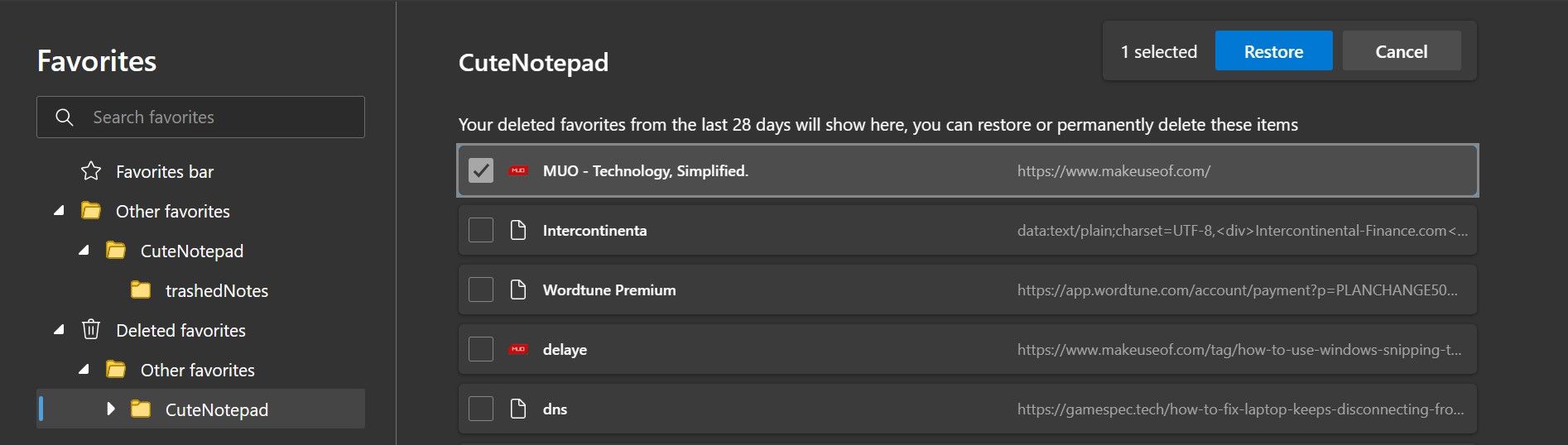Click the page icon beside Intercontinenta
The width and height of the screenshot is (1568, 445).
point(518,231)
